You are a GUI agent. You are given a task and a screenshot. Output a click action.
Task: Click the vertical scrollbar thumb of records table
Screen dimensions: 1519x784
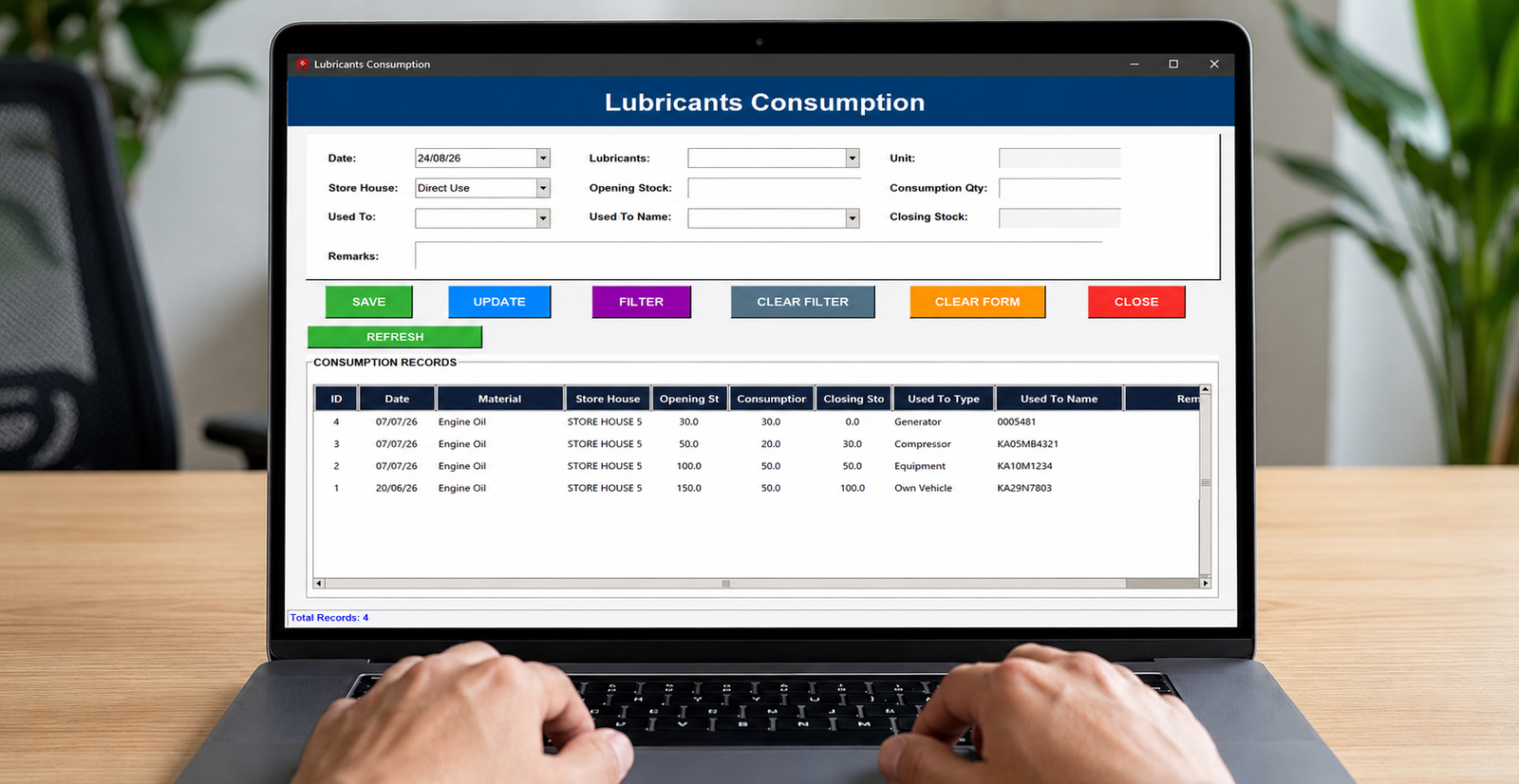(1205, 482)
